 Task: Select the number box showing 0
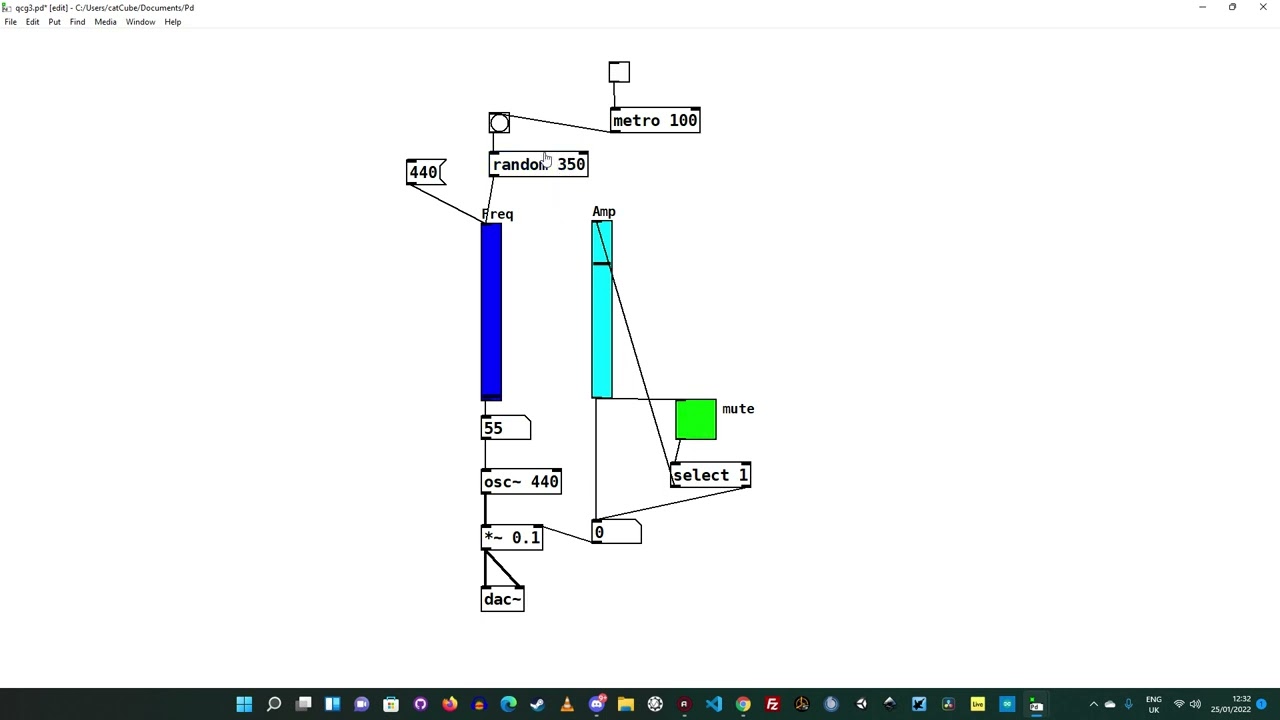617,532
